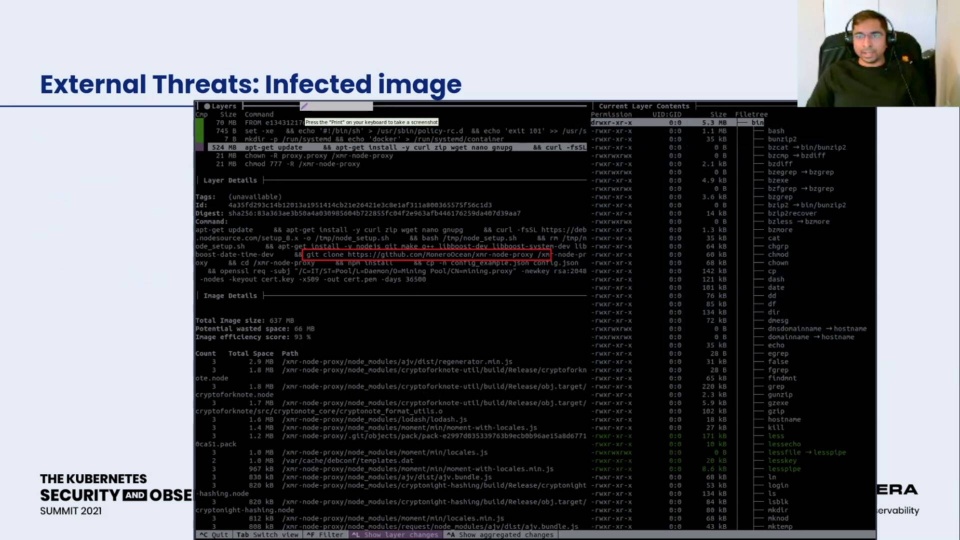Click the Layers pane title
Image resolution: width=960 pixels, height=540 pixels.
point(223,106)
